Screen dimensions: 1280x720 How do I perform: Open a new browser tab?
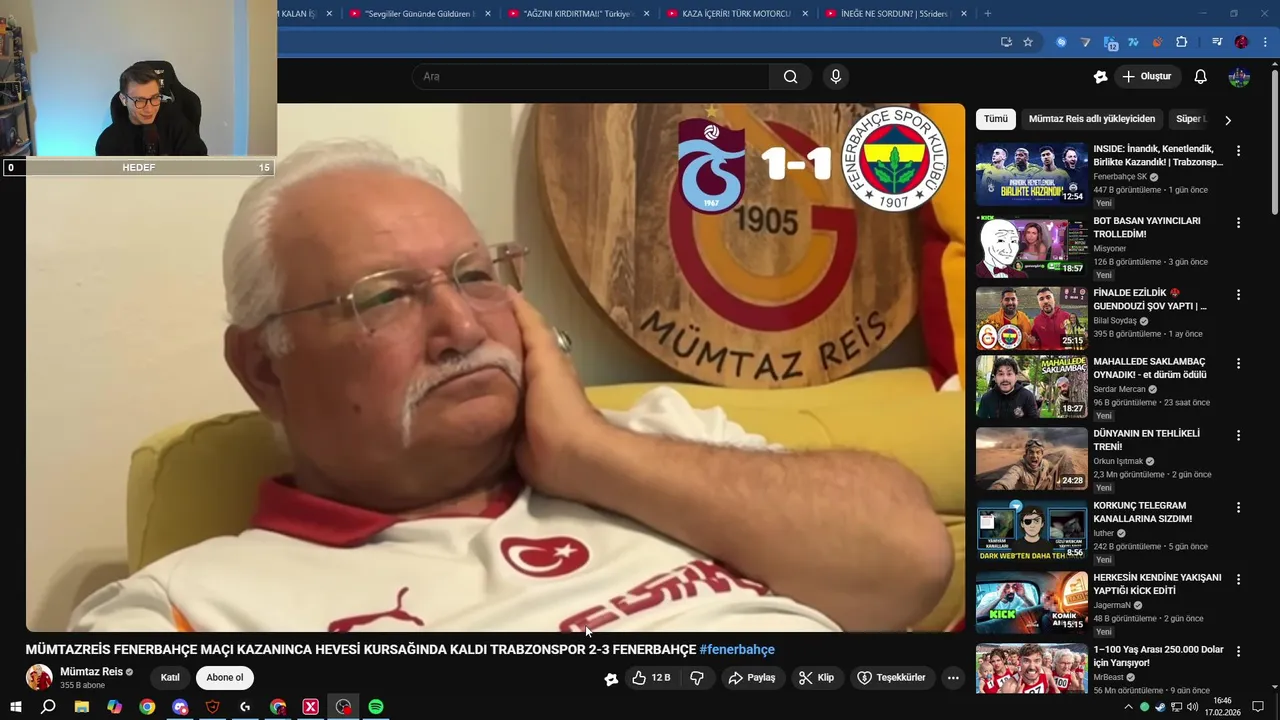coord(988,14)
